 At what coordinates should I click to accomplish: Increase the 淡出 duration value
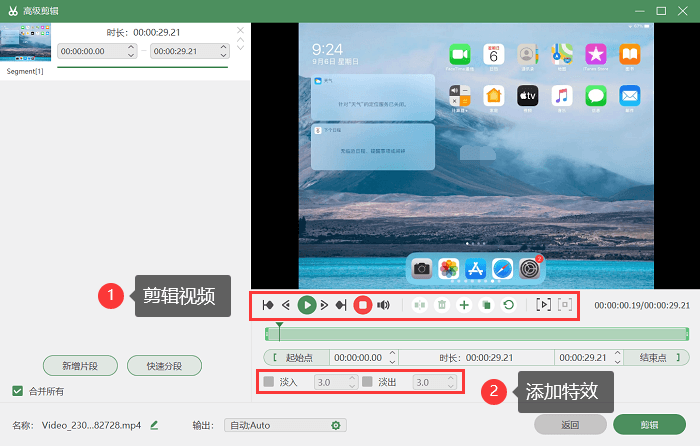[451, 378]
